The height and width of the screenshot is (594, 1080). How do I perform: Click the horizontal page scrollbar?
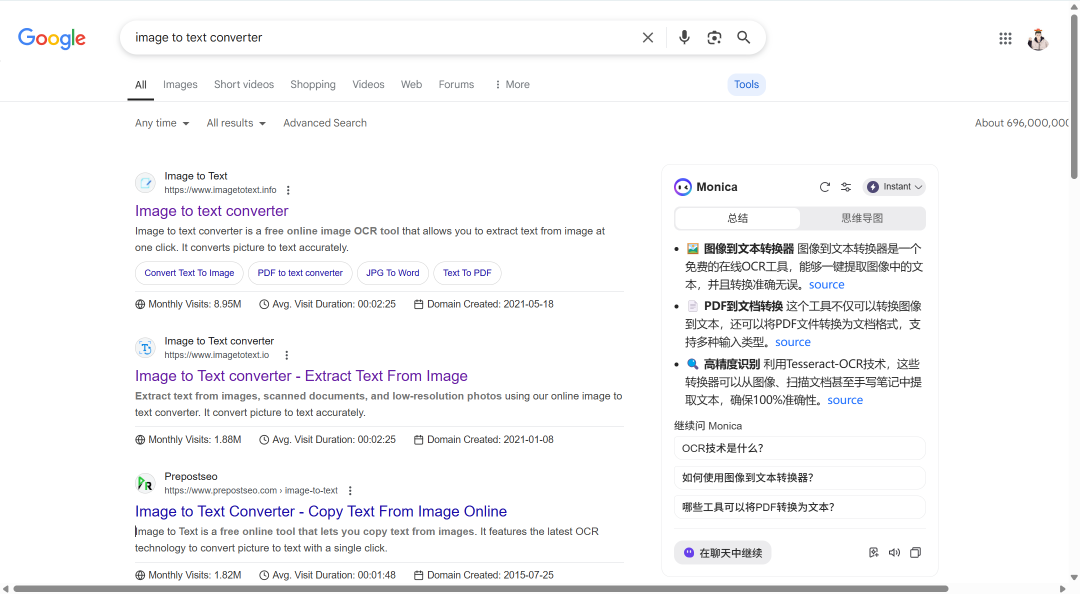(x=480, y=589)
